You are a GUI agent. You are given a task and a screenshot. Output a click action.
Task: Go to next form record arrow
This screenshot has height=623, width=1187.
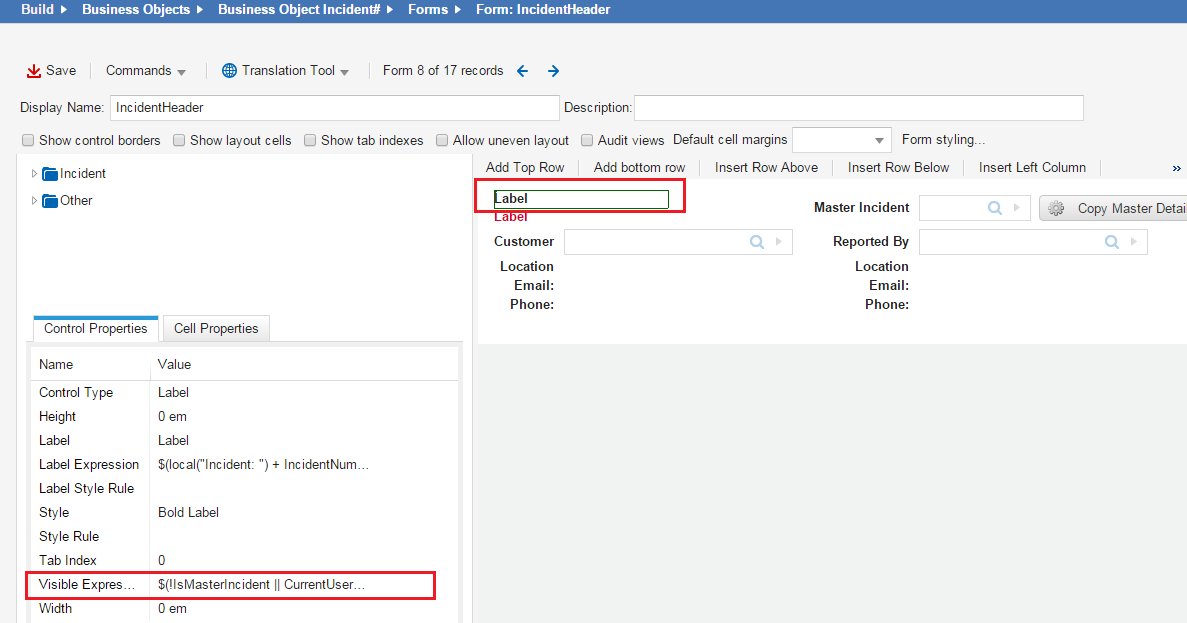pos(553,71)
